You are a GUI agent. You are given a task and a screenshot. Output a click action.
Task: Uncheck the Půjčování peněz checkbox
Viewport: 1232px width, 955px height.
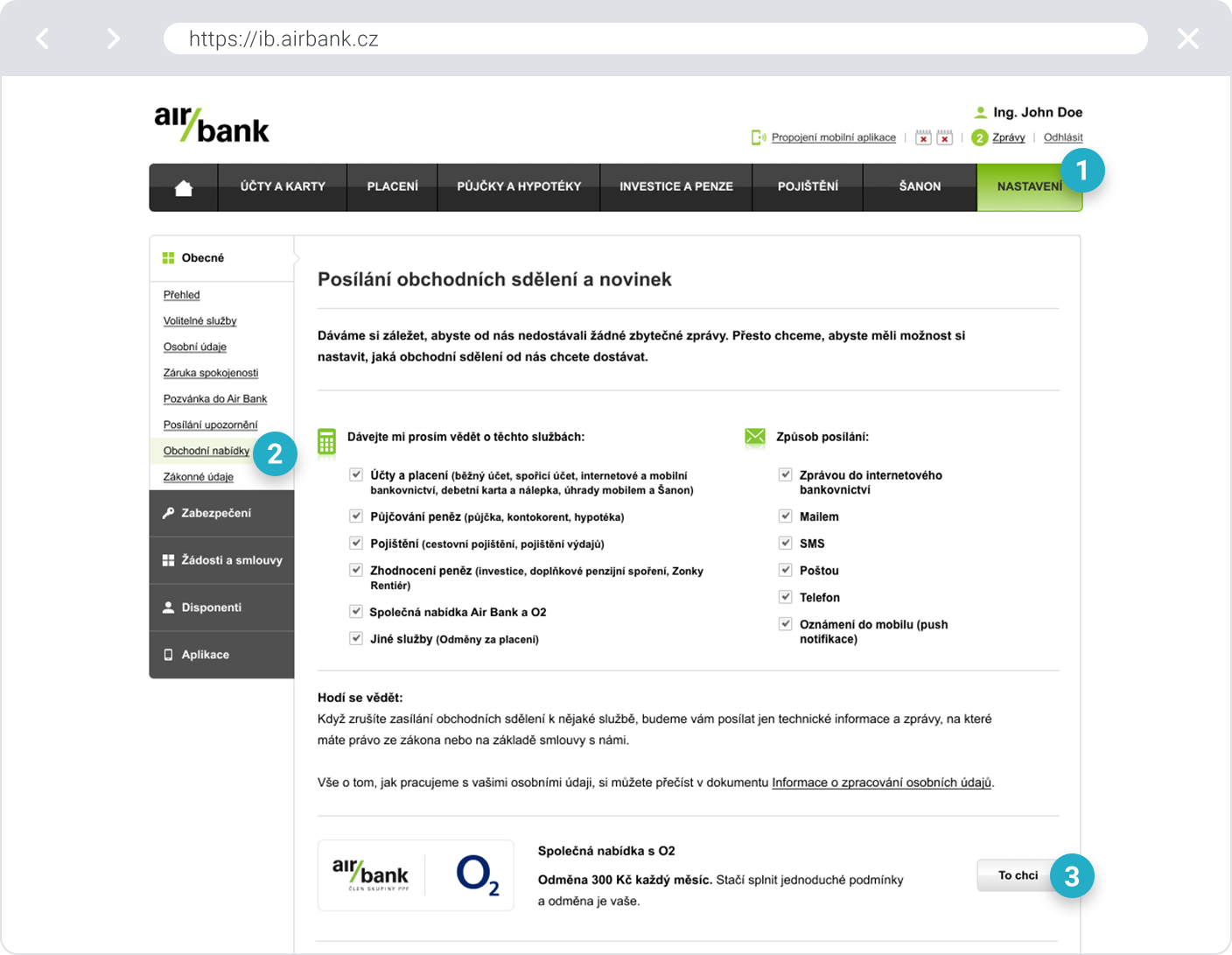point(356,516)
